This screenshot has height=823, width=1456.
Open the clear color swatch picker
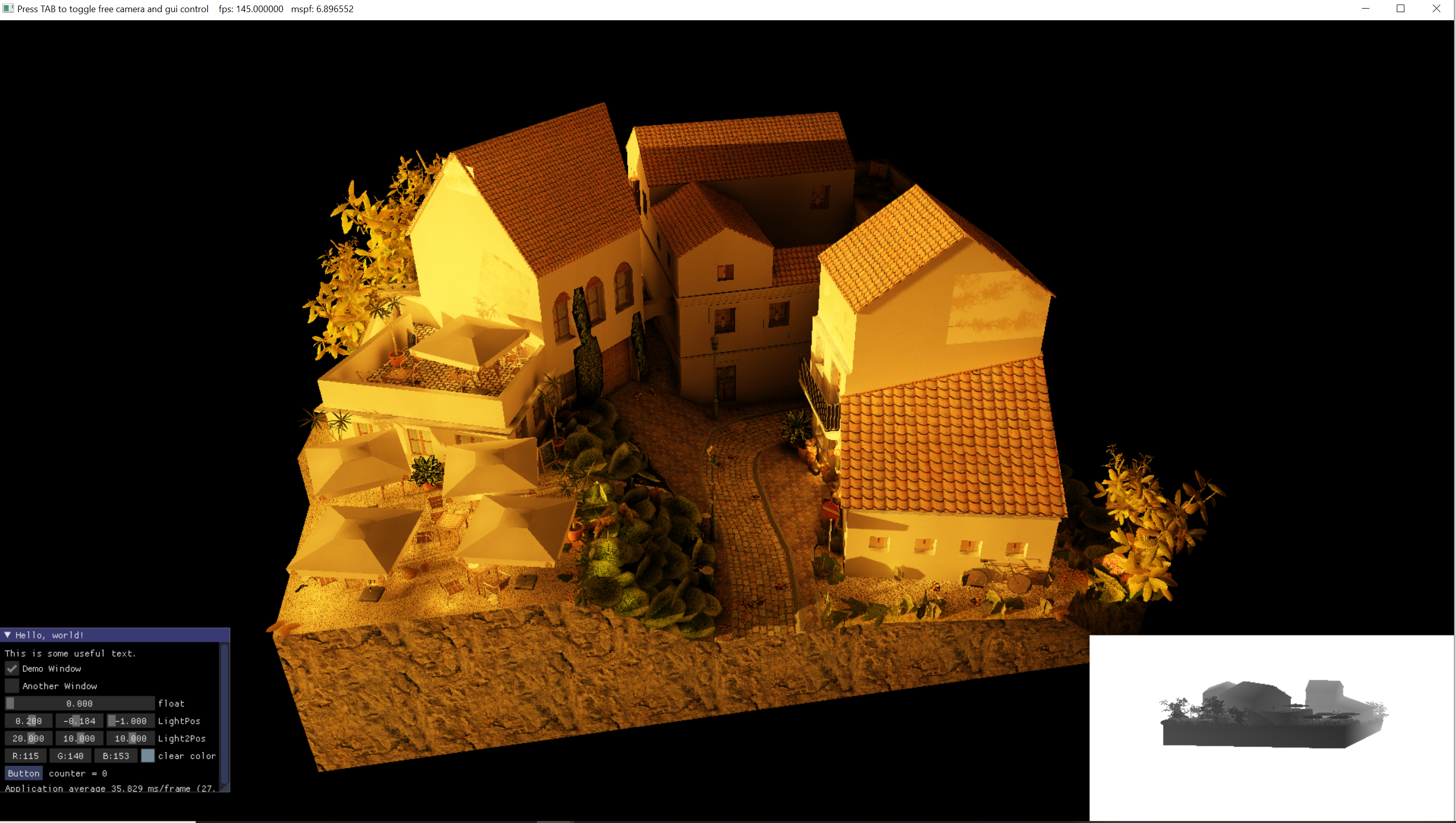(147, 756)
